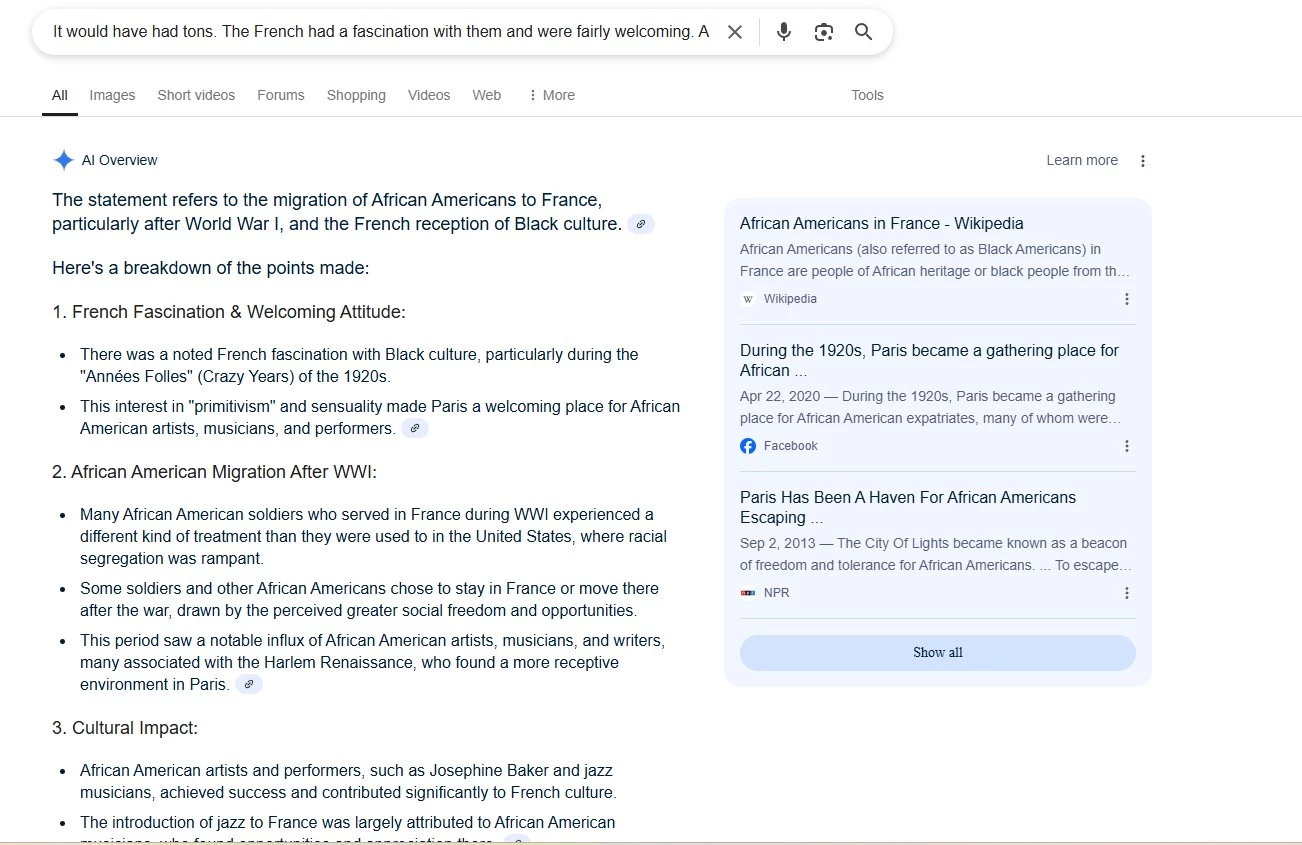The image size is (1302, 845).
Task: Show all sources button
Action: click(938, 653)
